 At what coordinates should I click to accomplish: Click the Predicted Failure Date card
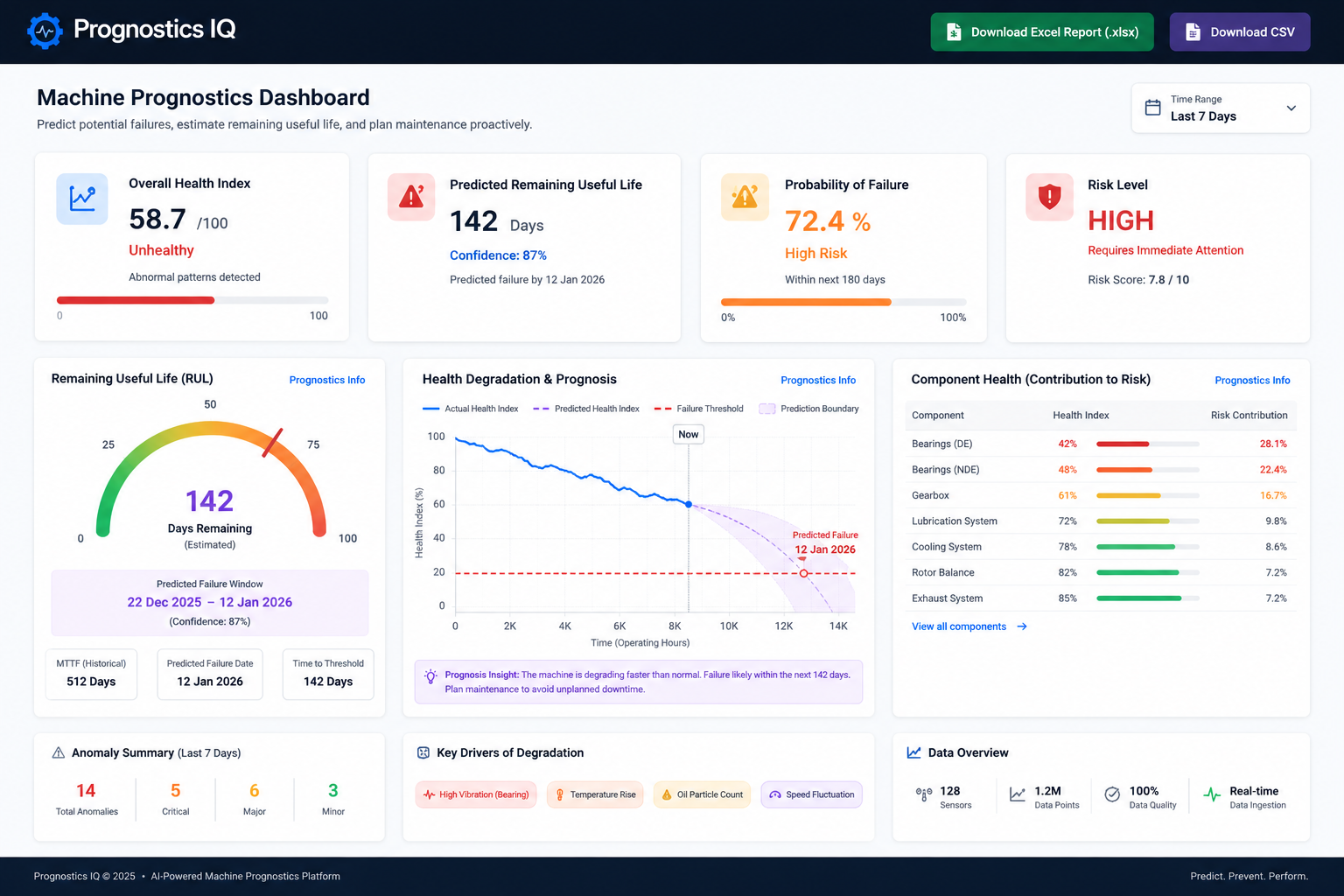210,674
